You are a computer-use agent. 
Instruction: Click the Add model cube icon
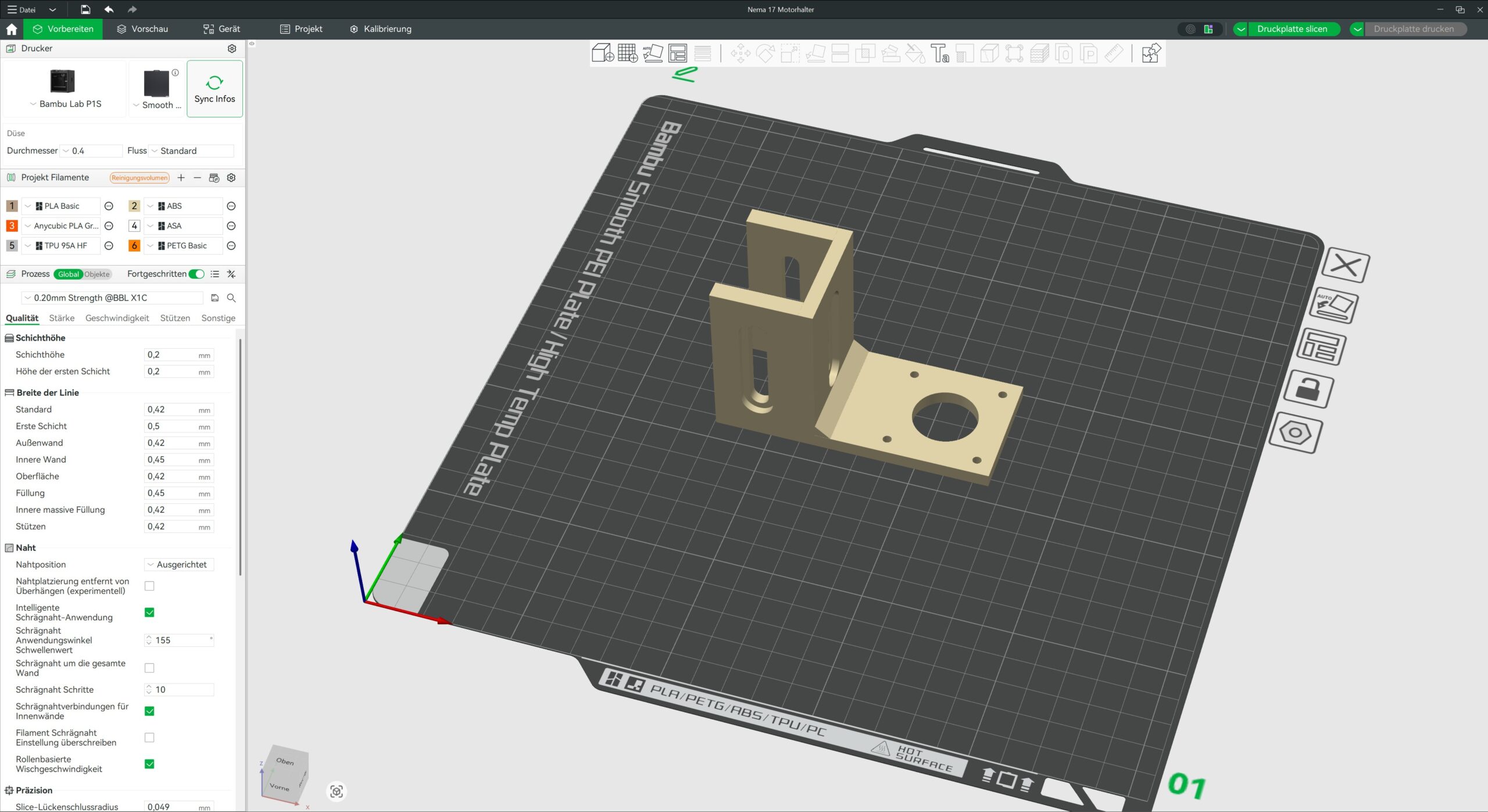click(602, 53)
